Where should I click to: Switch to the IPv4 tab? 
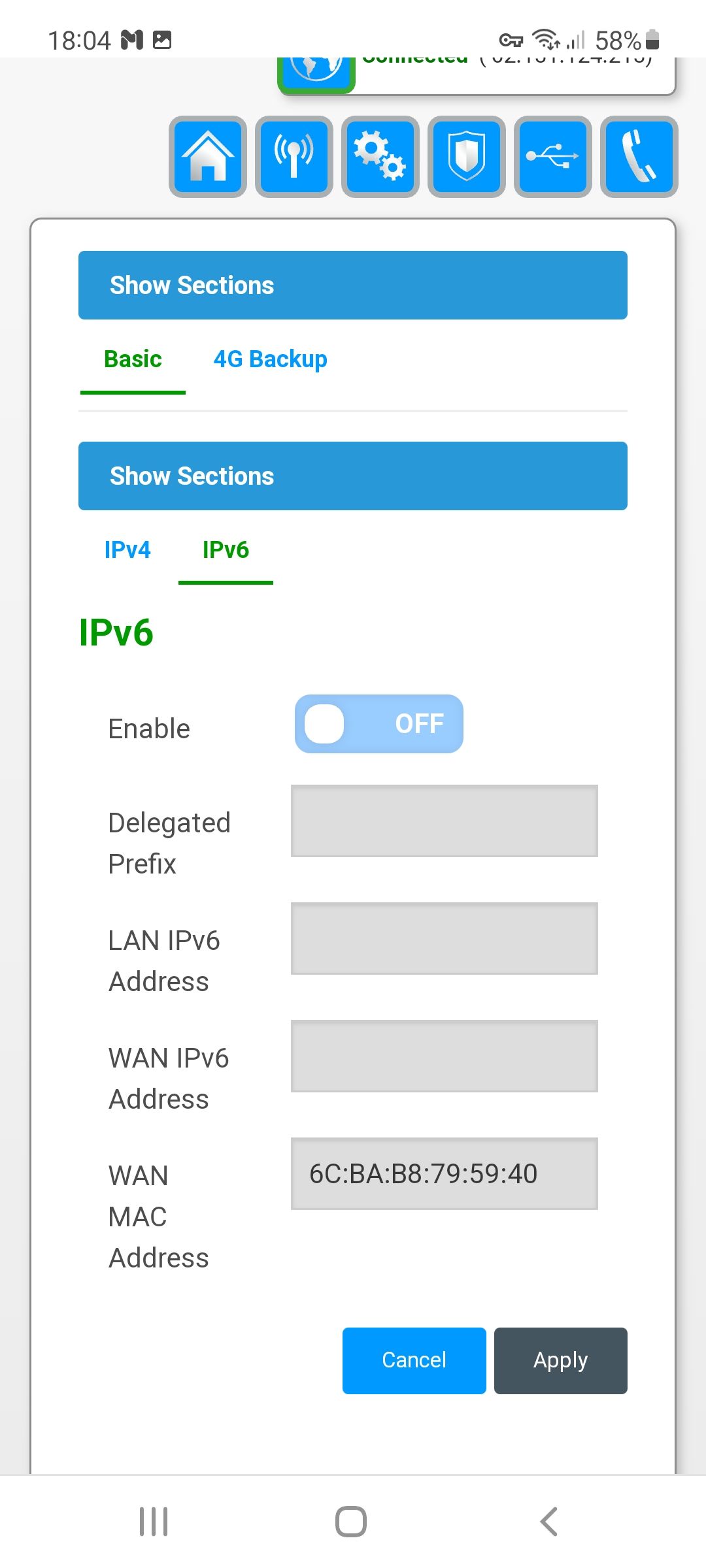pos(128,550)
